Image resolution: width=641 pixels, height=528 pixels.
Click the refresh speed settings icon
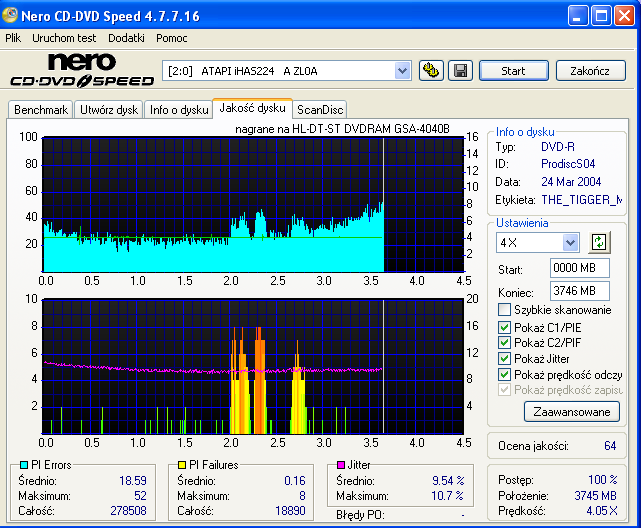[x=599, y=242]
